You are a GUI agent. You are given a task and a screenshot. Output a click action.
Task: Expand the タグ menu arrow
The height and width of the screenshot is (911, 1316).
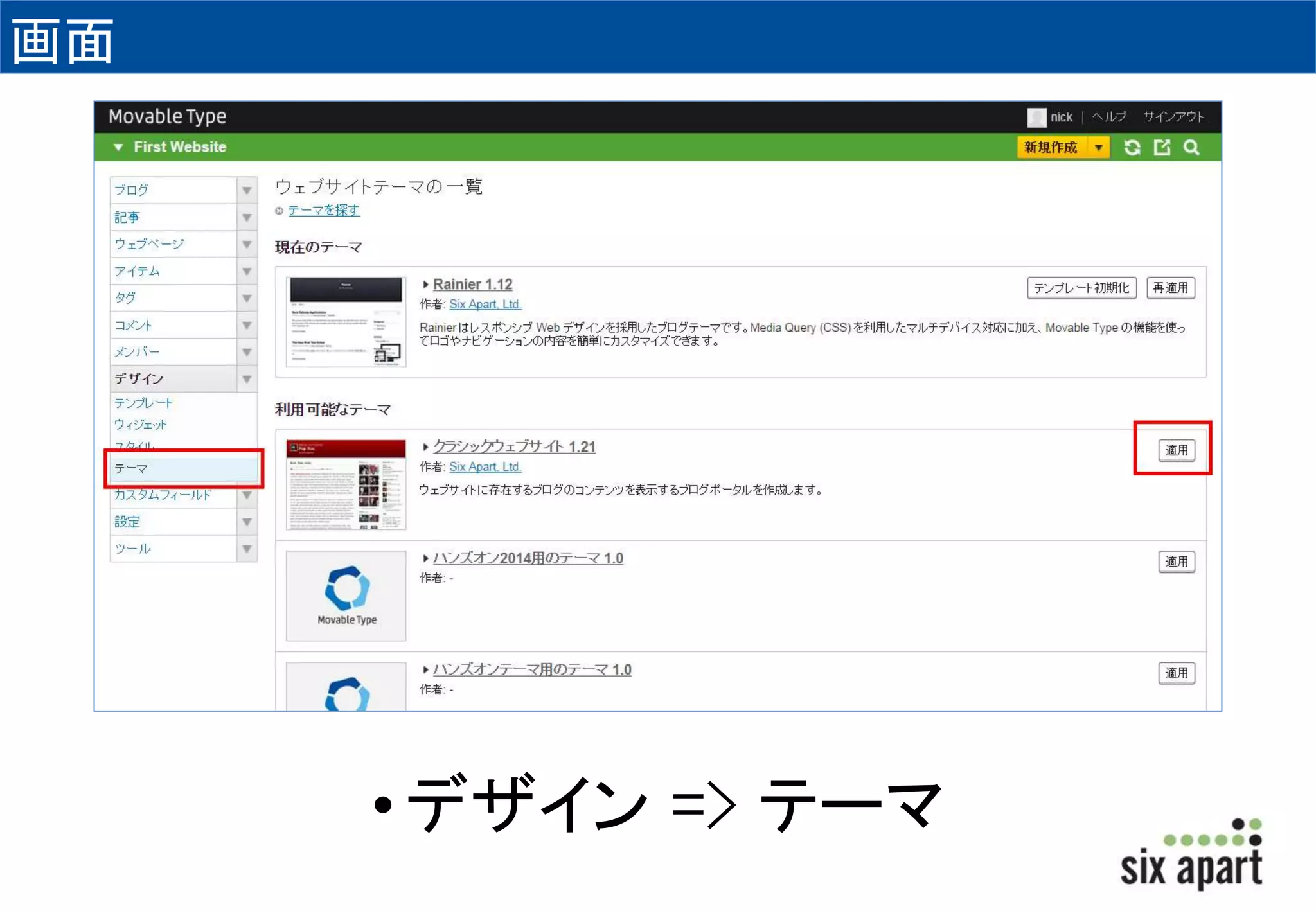click(247, 299)
